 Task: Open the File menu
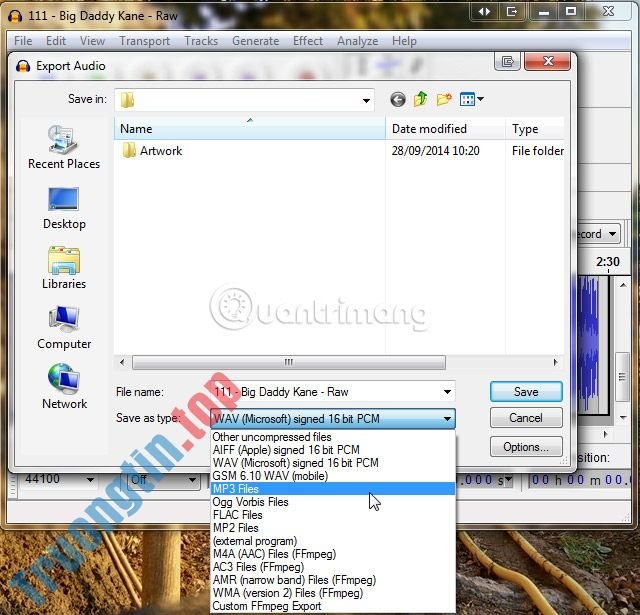(x=23, y=41)
